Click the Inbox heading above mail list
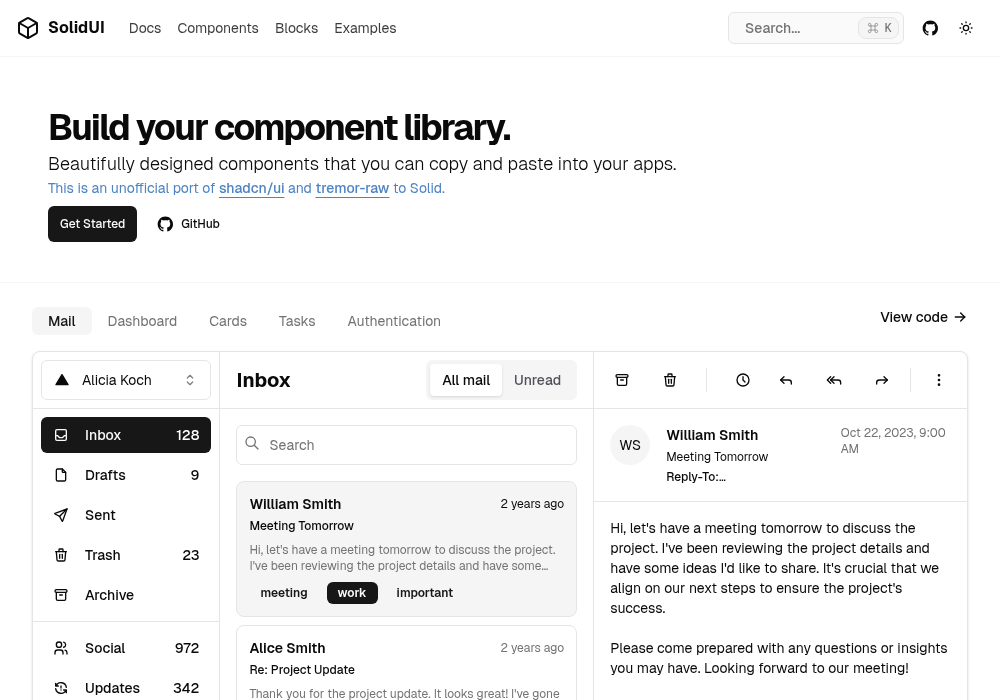Viewport: 1000px width, 700px height. [263, 380]
